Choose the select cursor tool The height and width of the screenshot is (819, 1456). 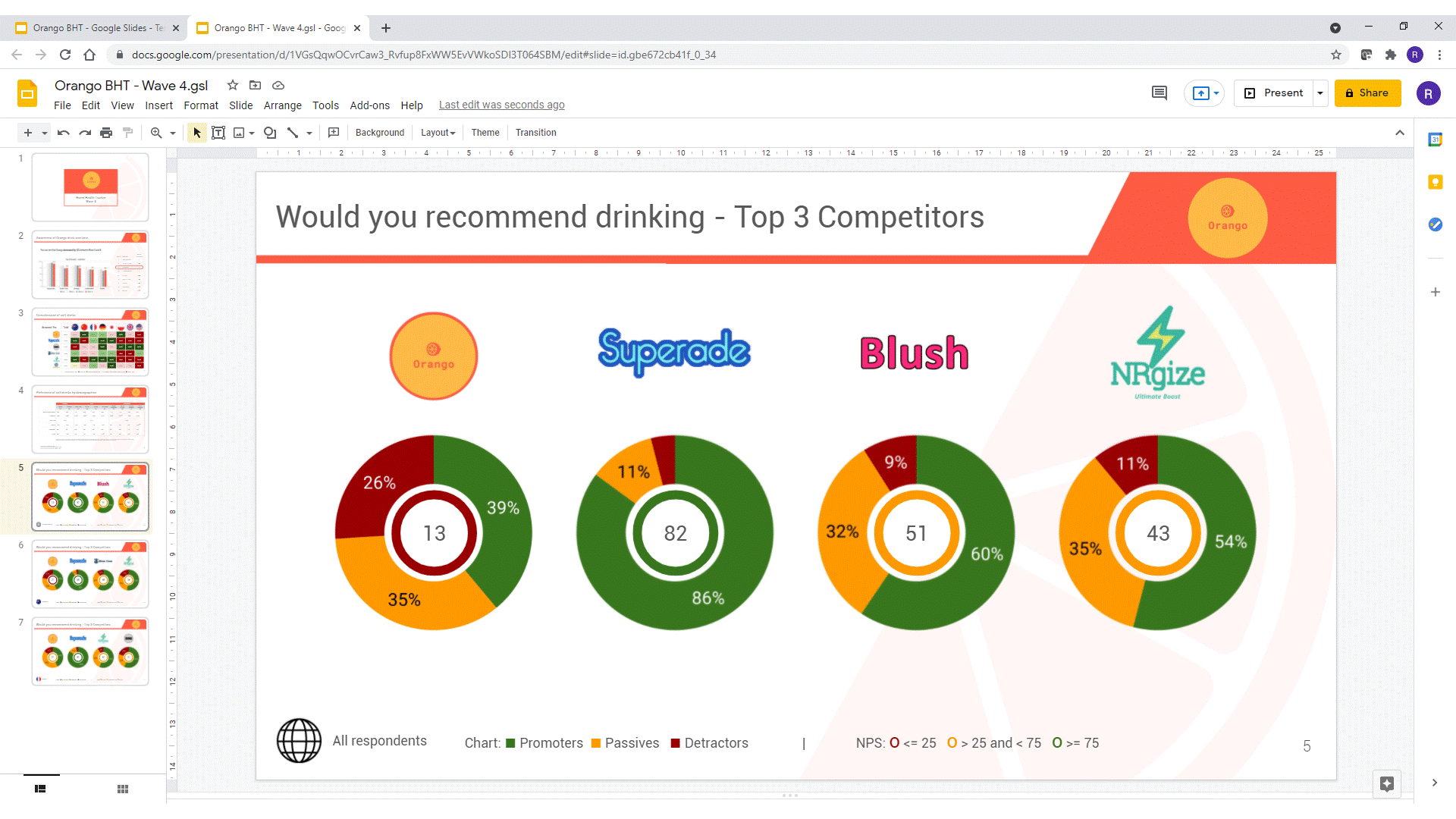pos(197,133)
